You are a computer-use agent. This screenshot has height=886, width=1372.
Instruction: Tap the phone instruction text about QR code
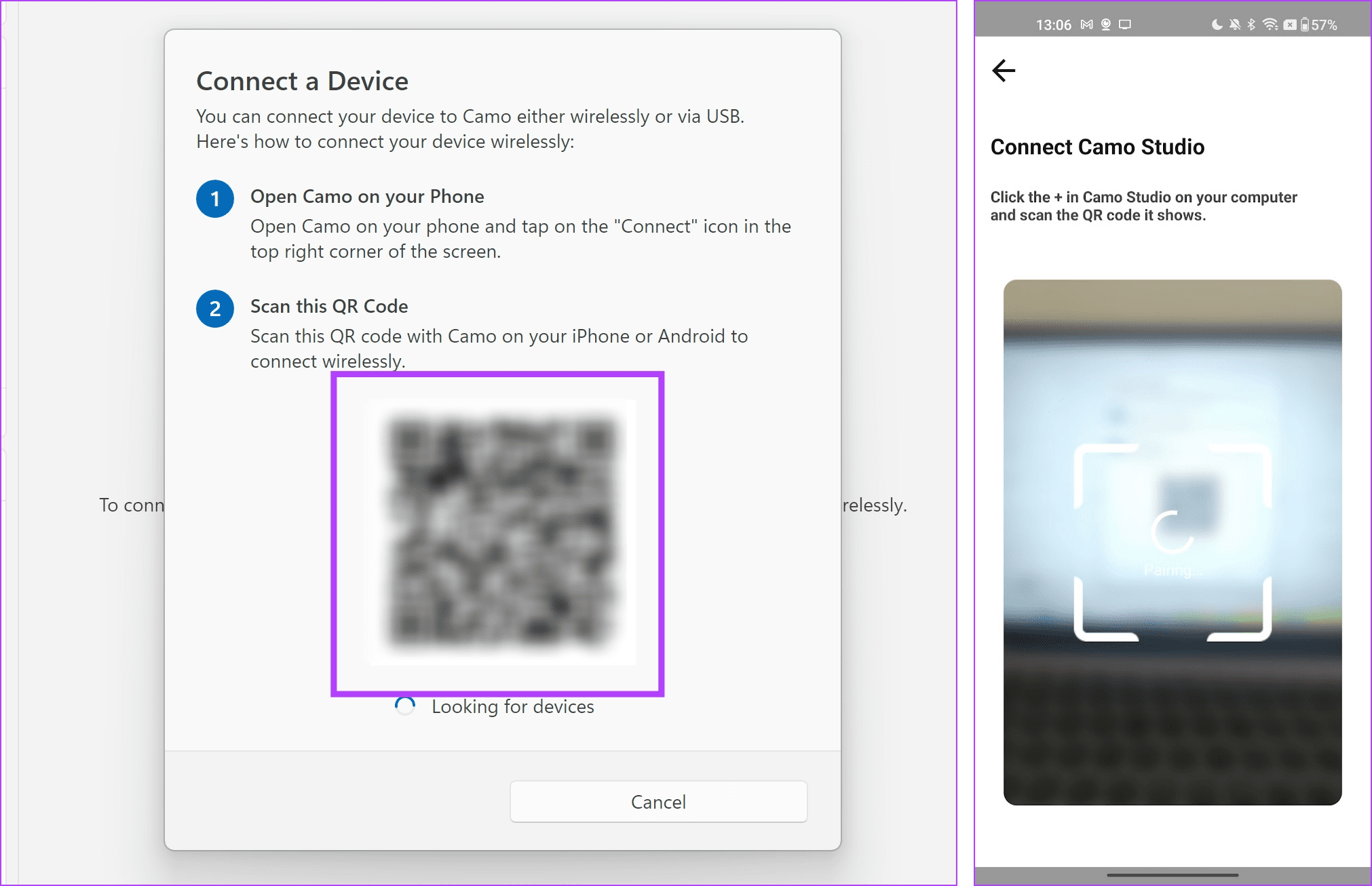[1143, 206]
